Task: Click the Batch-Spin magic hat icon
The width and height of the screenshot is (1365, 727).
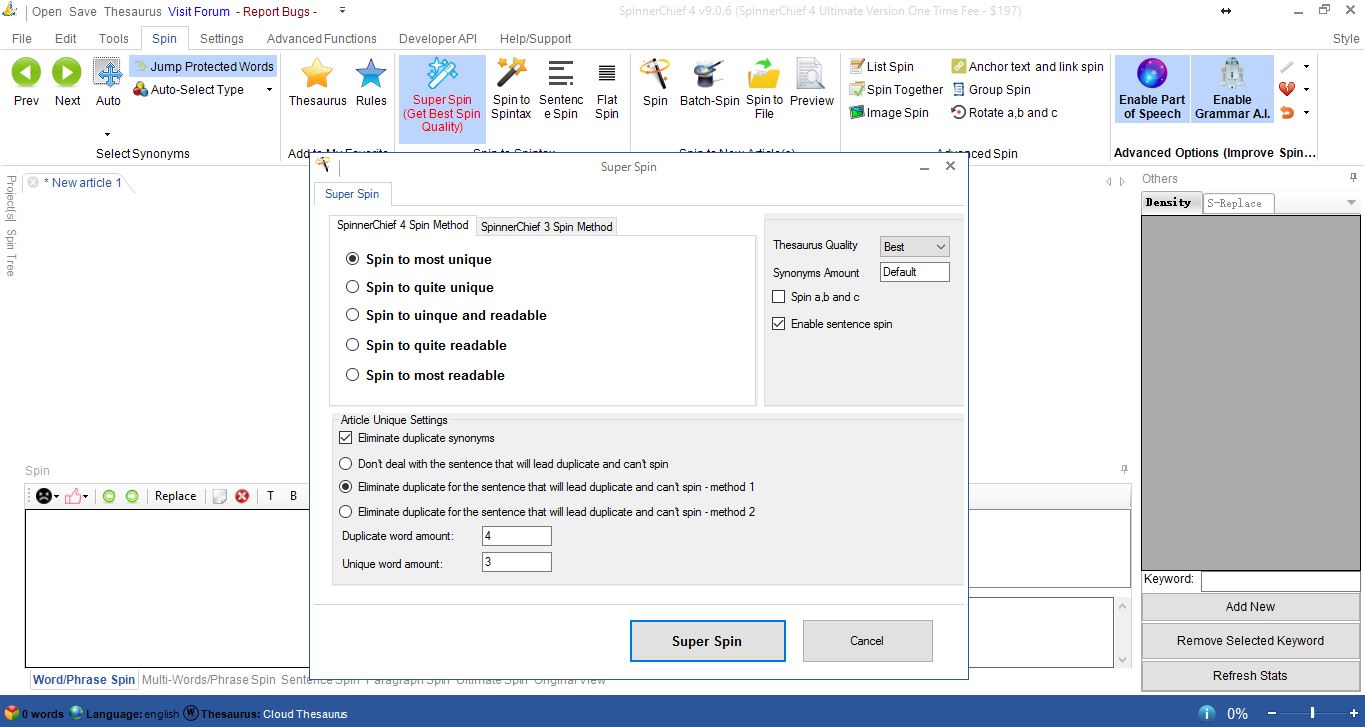Action: tap(709, 74)
